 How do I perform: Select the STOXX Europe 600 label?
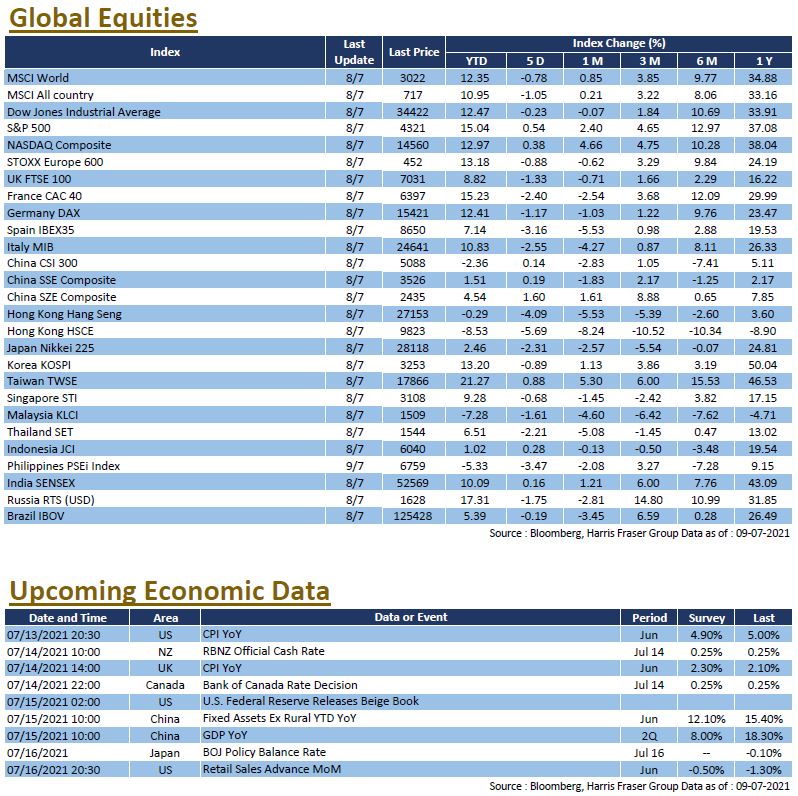click(55, 162)
